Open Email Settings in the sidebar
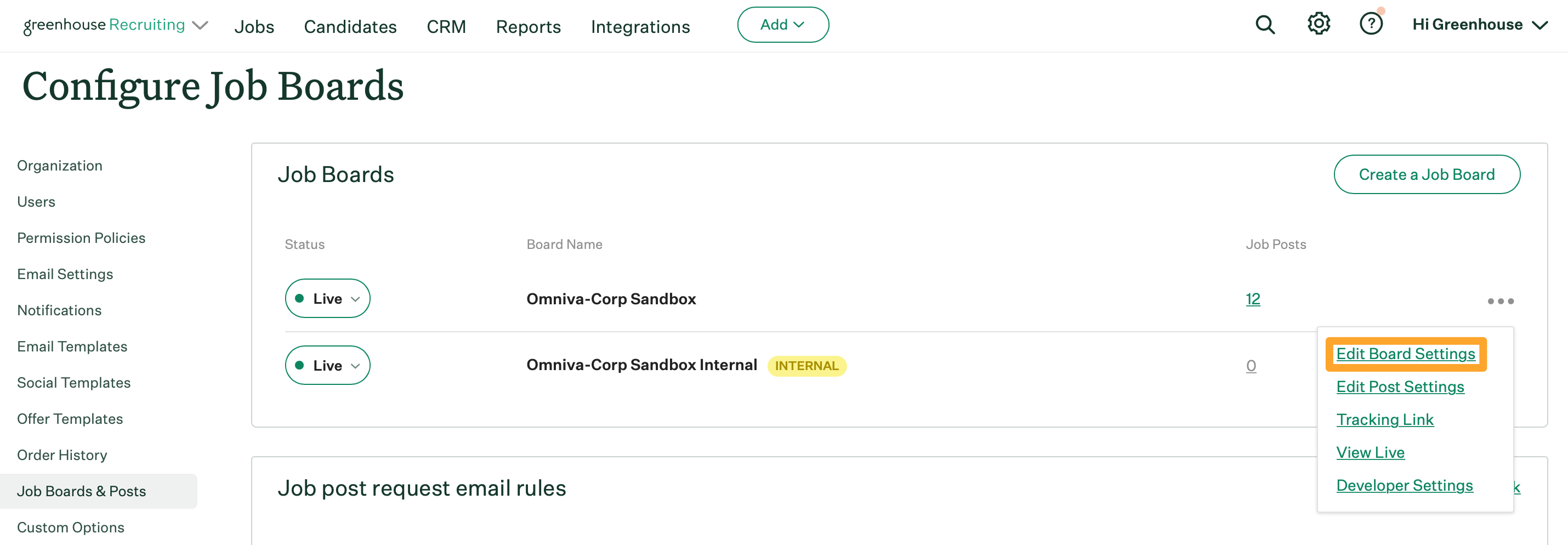 [x=65, y=274]
